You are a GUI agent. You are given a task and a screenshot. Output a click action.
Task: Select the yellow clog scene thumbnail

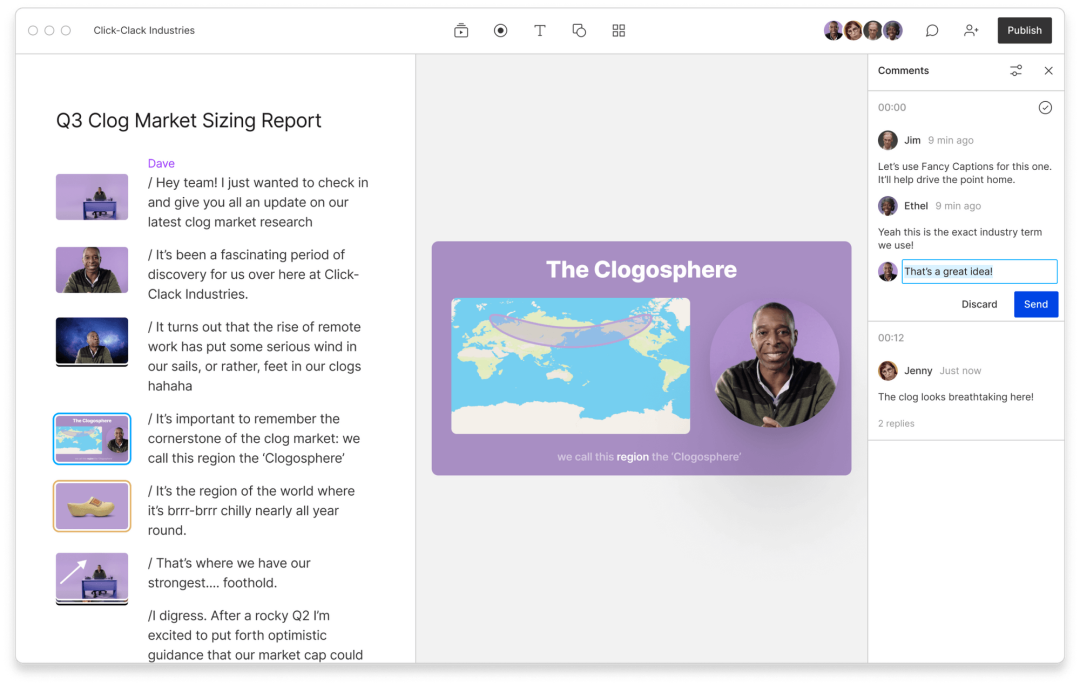point(92,506)
